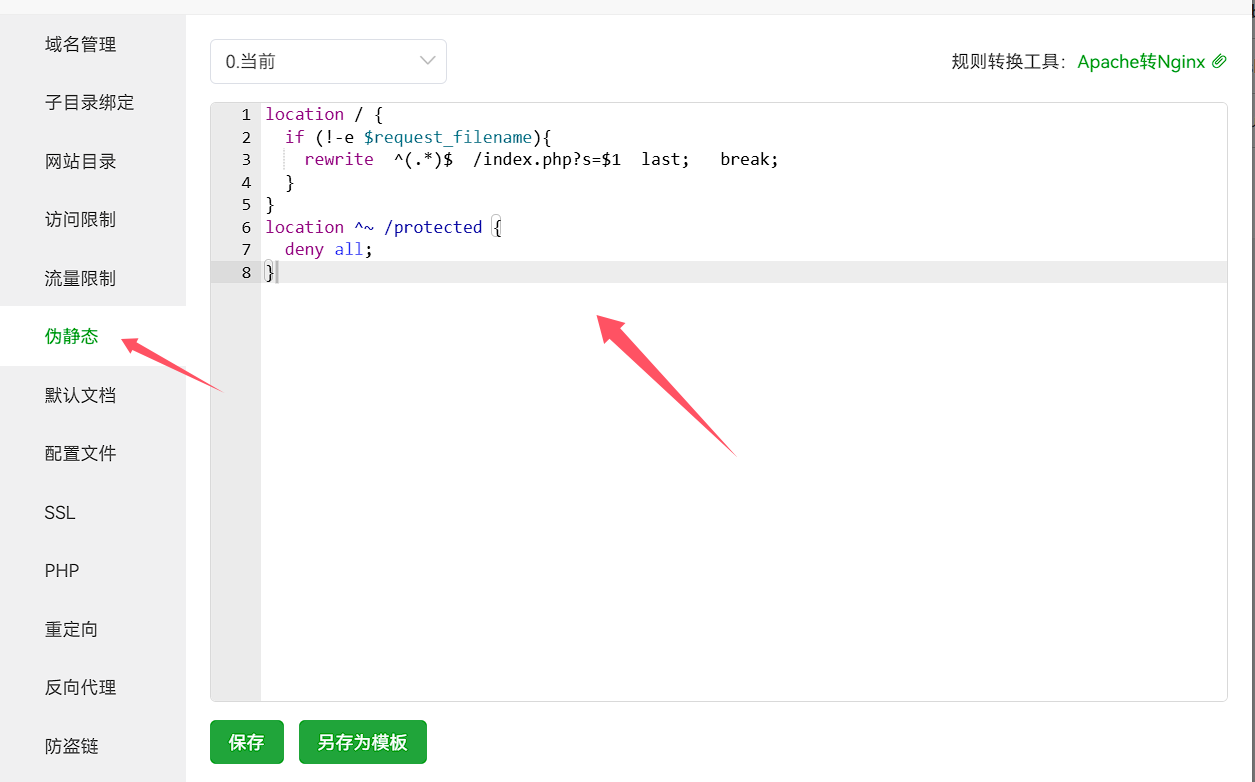
Task: Go to 反向代理 settings
Action: [80, 688]
